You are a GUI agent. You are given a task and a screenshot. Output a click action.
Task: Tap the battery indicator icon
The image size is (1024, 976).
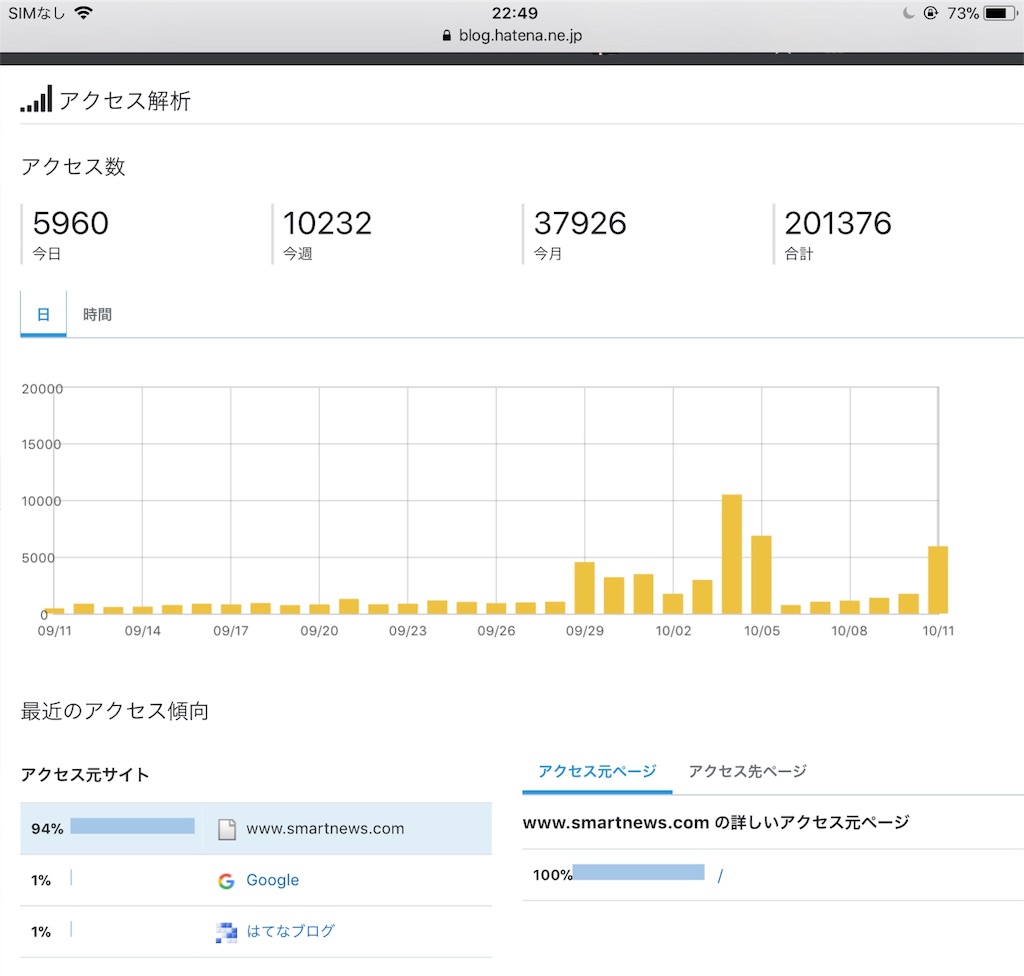(1000, 13)
